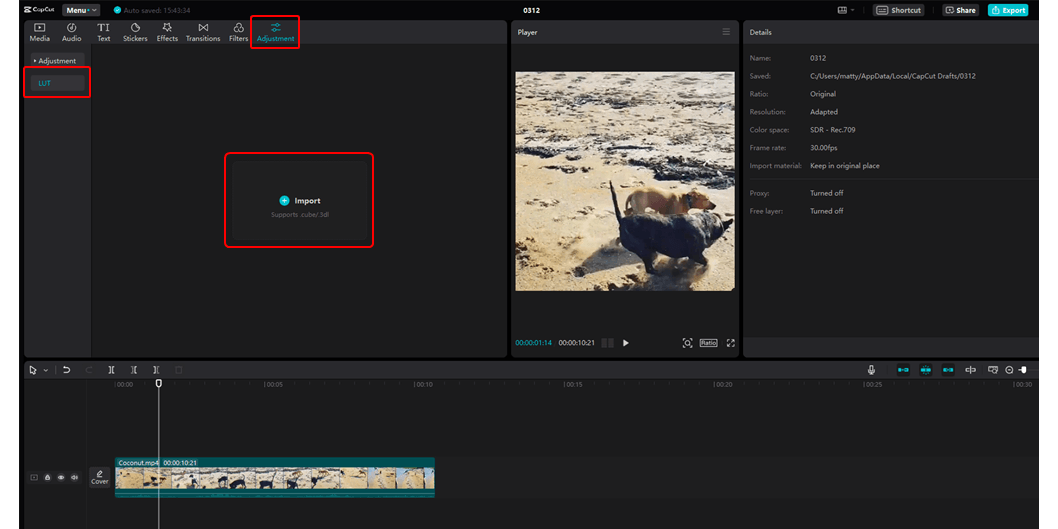
Task: Open the Stickers panel
Action: tap(135, 32)
